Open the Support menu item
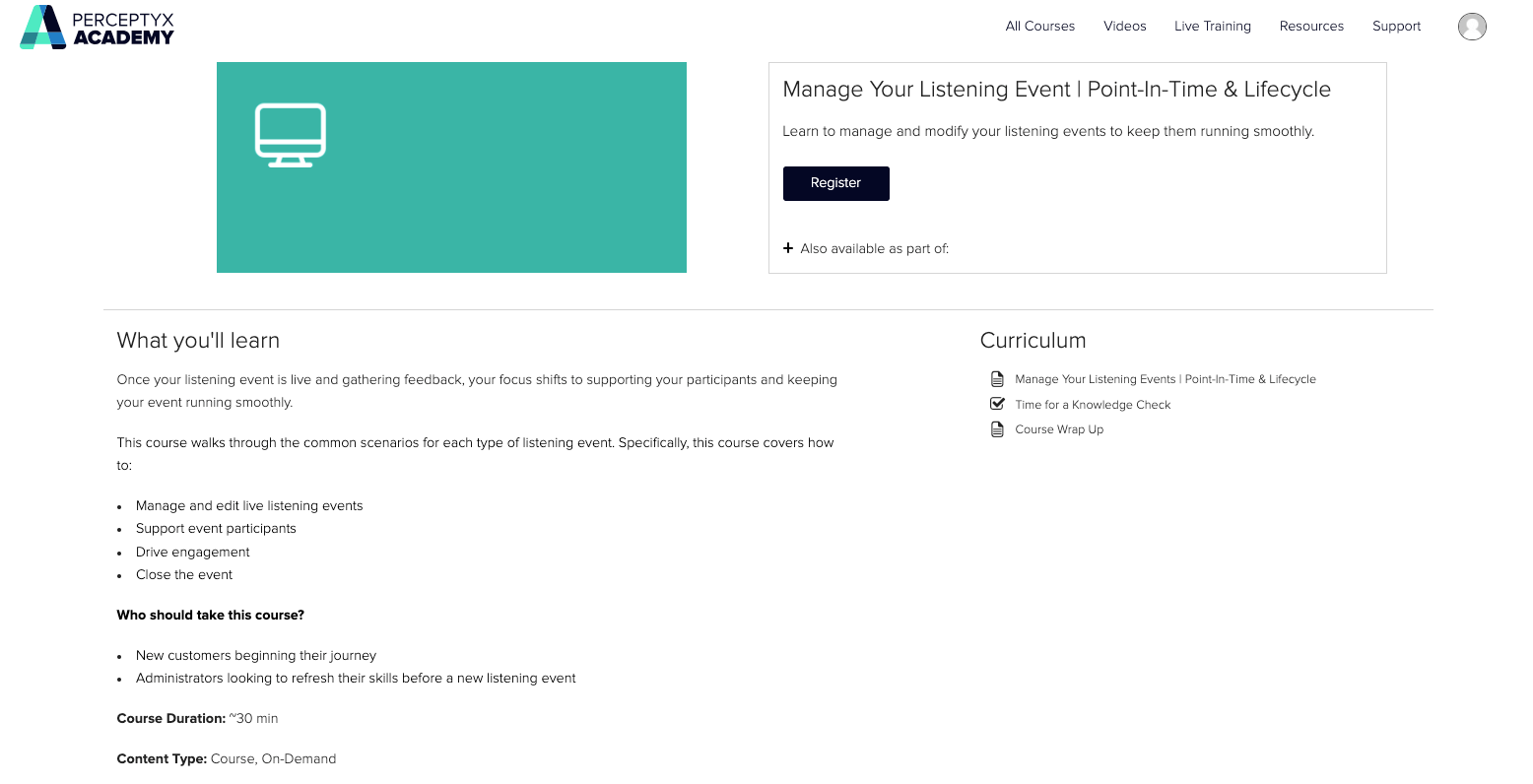The height and width of the screenshot is (784, 1533). point(1396,27)
